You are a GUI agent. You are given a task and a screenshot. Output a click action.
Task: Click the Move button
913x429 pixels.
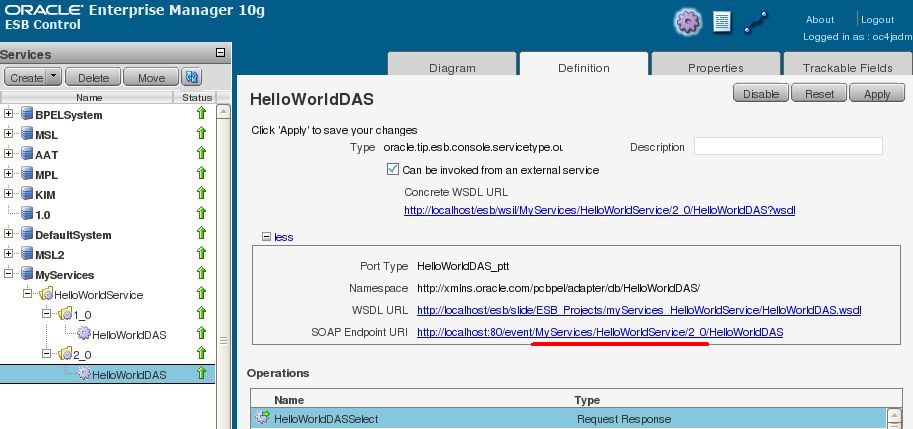pos(151,77)
